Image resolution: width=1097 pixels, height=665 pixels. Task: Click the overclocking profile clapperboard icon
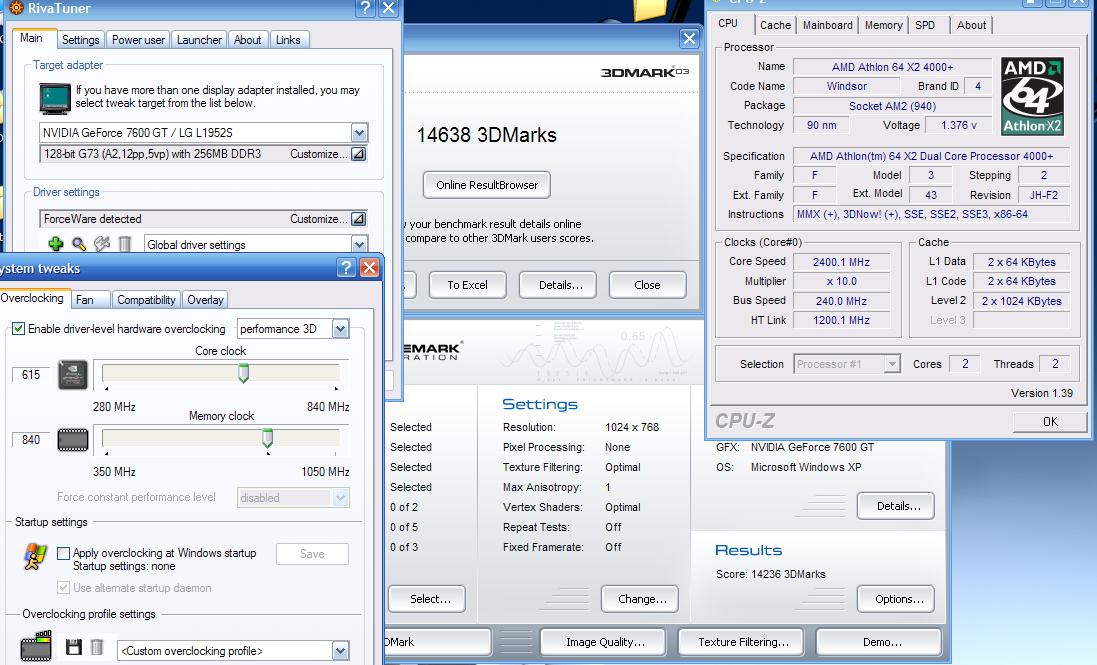tap(36, 645)
